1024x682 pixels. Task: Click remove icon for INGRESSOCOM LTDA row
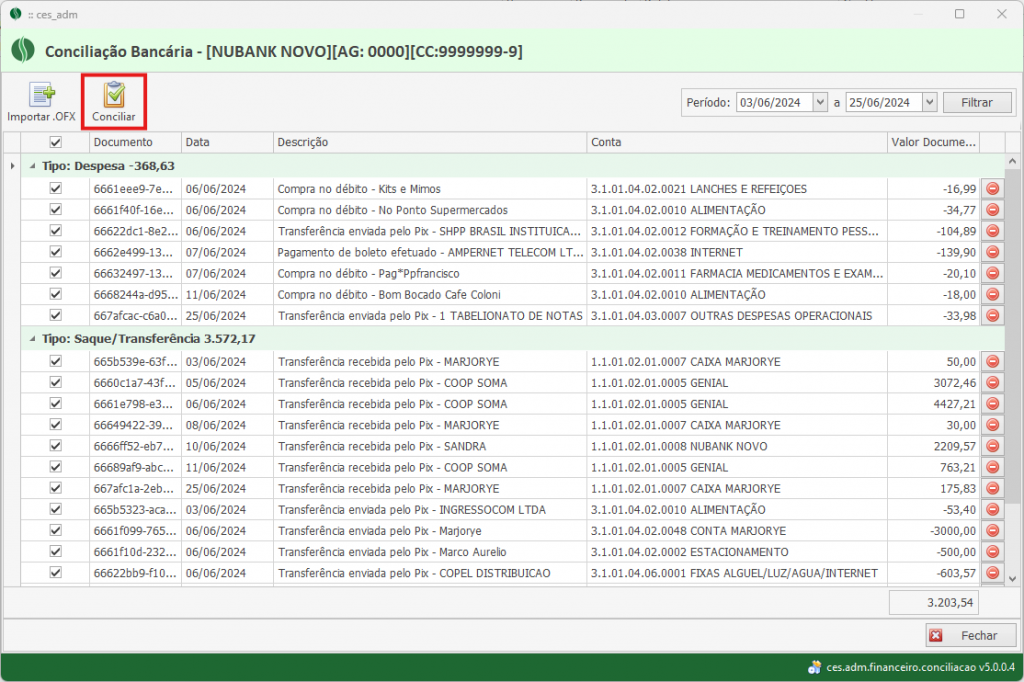[993, 510]
